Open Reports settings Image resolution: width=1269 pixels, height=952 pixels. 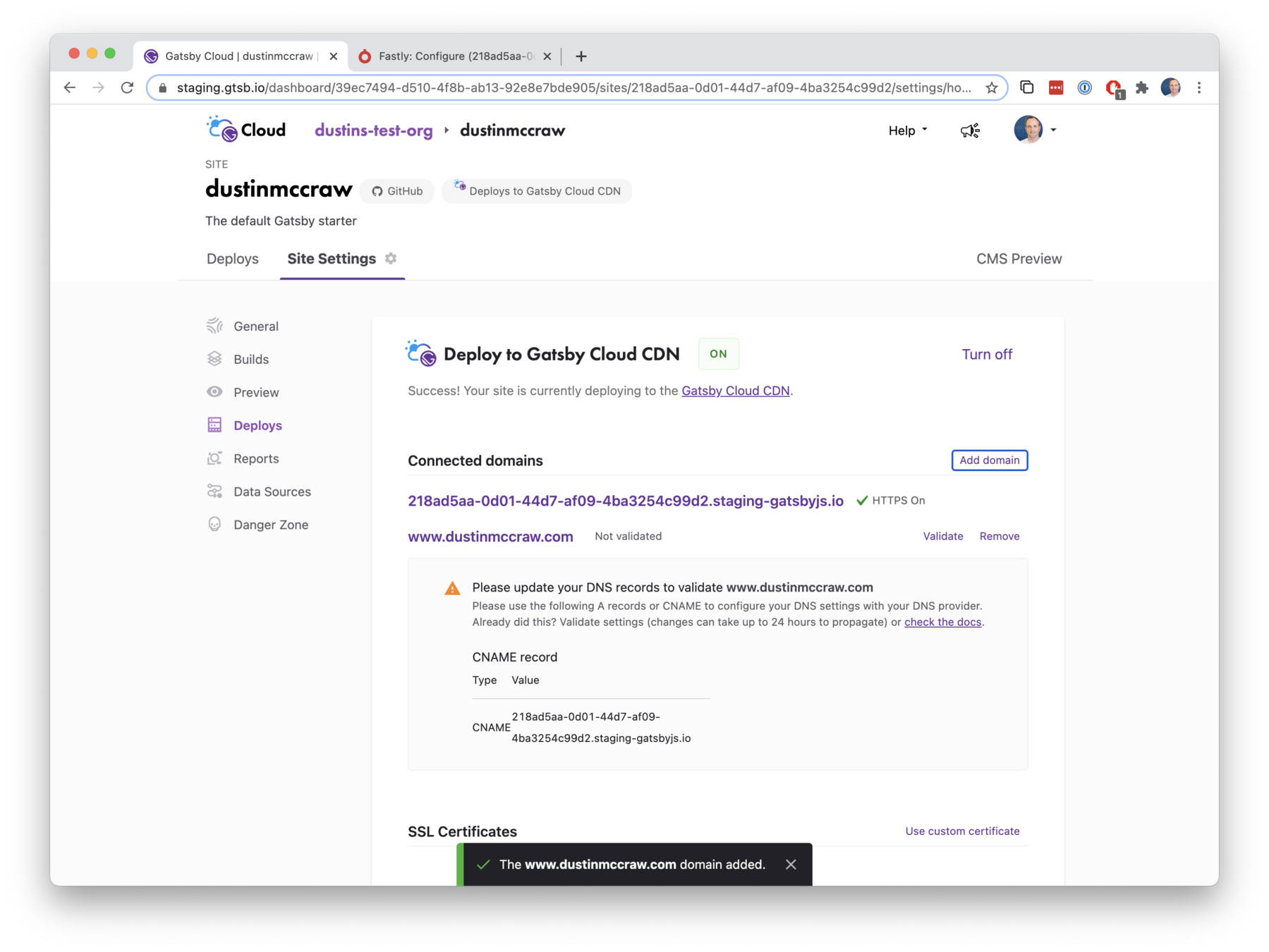(x=256, y=458)
